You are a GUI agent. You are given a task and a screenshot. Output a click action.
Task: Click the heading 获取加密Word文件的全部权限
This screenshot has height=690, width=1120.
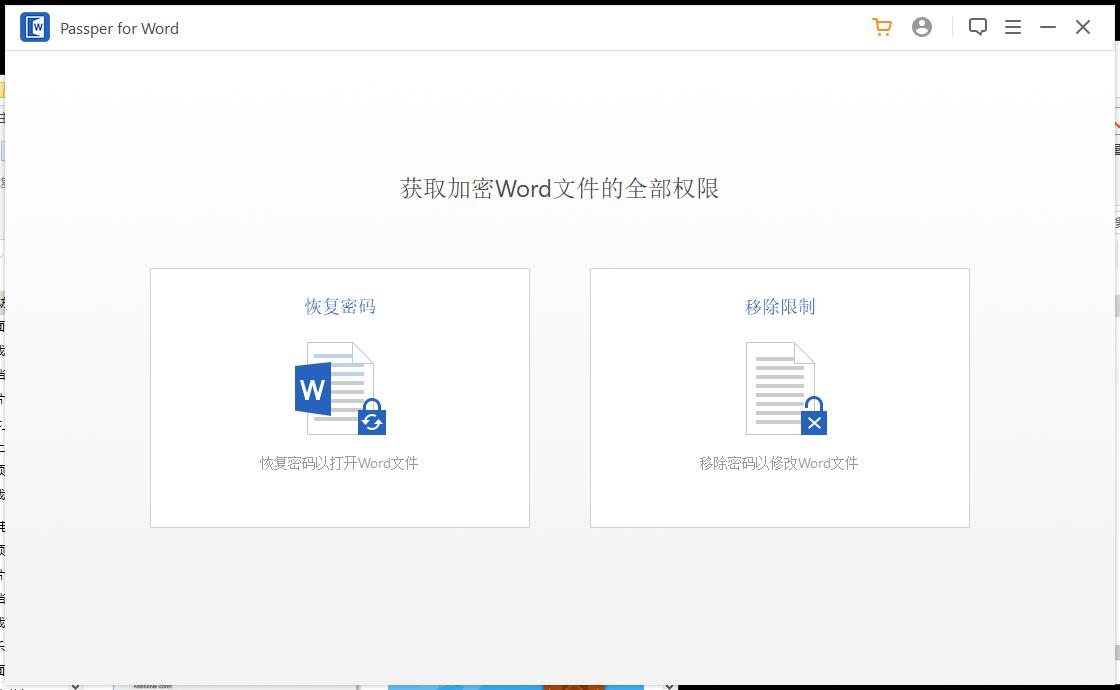click(x=559, y=189)
